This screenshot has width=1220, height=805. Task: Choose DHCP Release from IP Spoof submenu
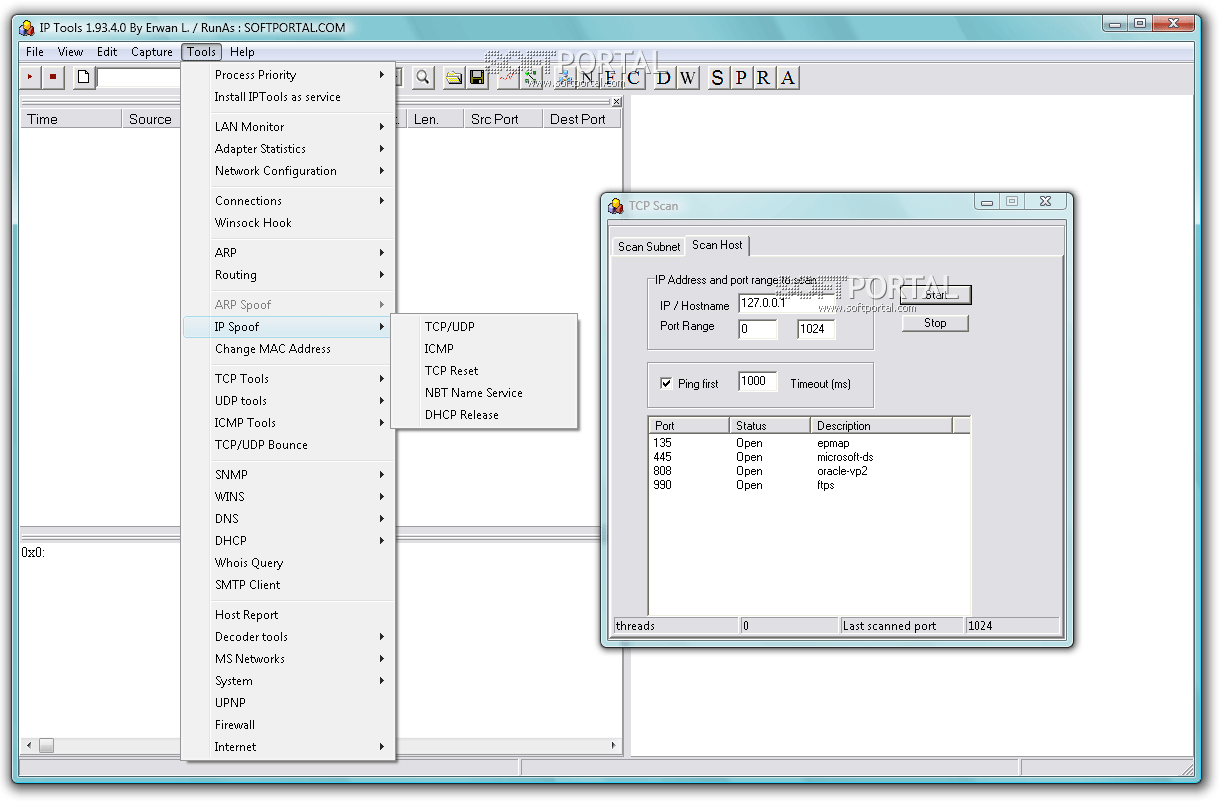(484, 415)
